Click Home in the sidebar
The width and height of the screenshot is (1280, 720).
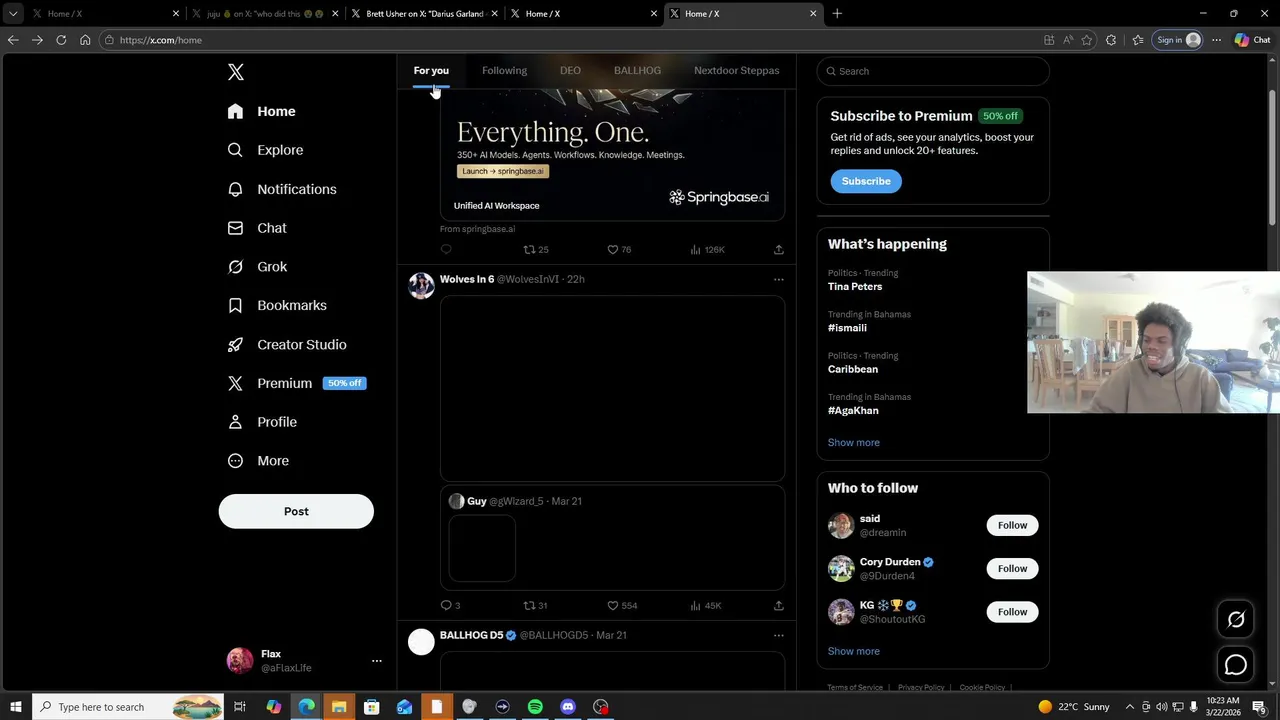[261, 111]
